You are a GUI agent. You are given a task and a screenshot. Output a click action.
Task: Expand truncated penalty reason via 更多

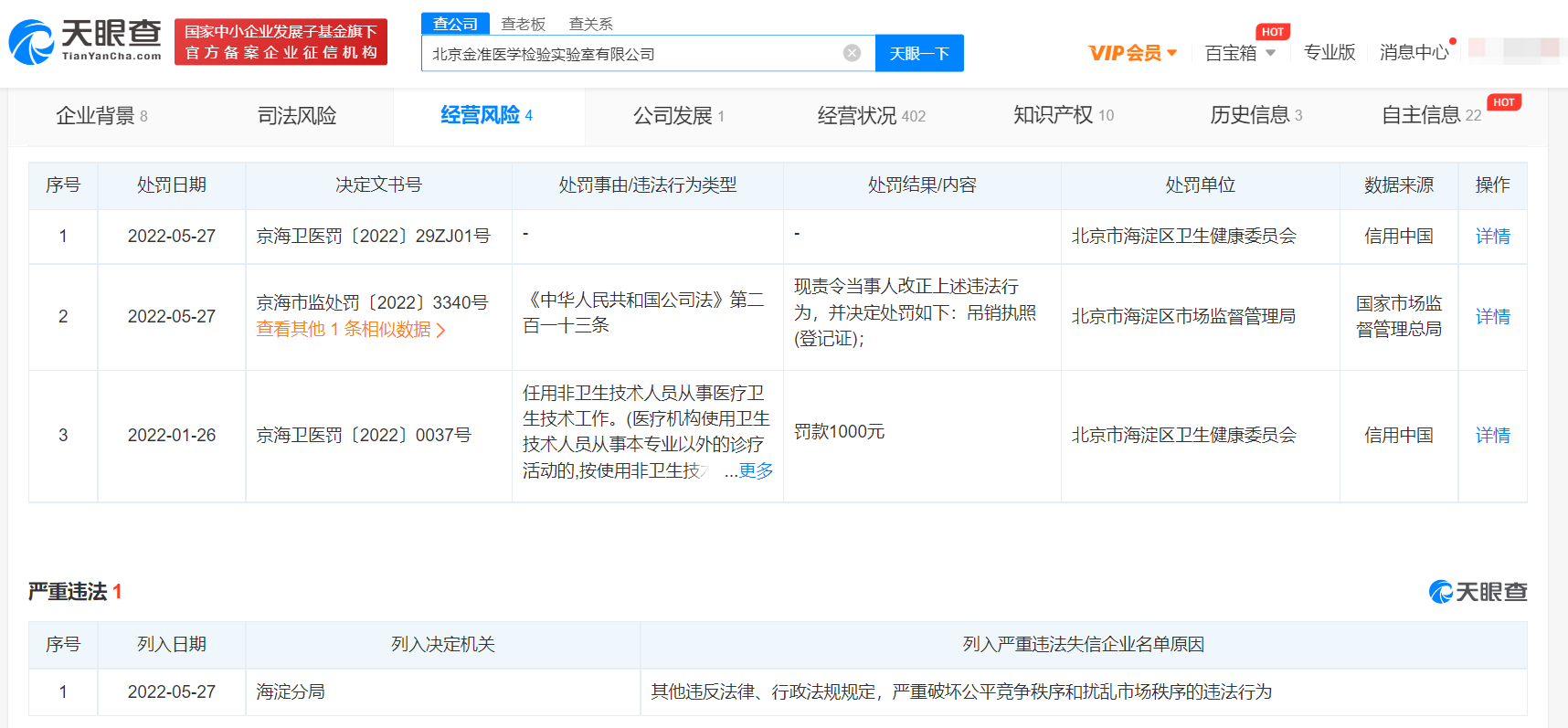756,470
